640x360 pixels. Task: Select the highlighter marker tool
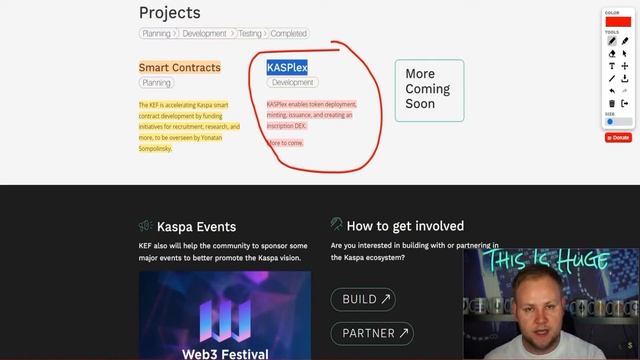tap(625, 41)
